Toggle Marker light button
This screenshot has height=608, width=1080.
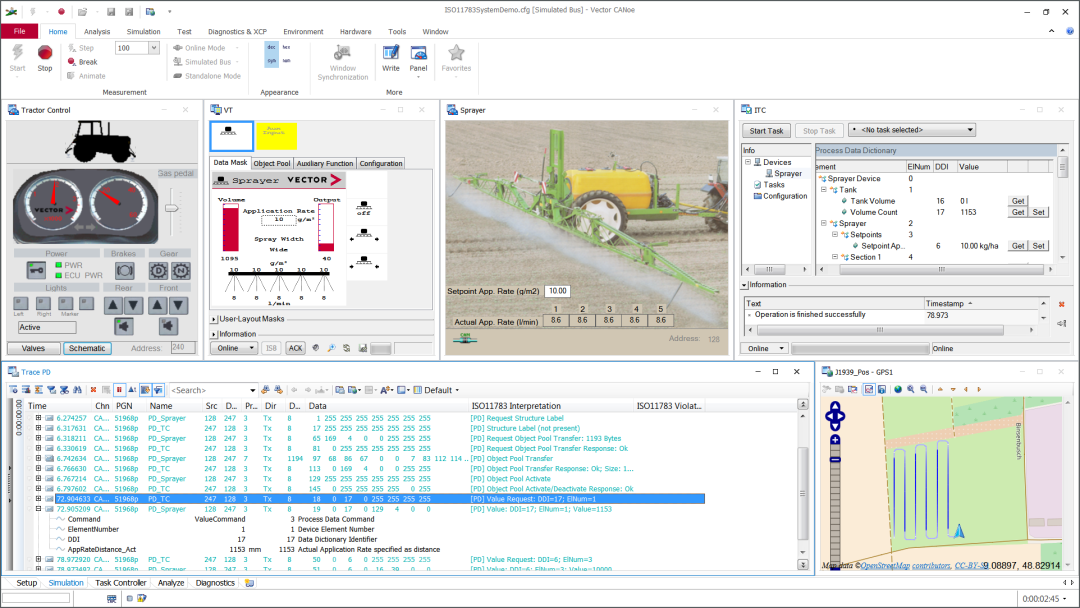pyautogui.click(x=66, y=302)
